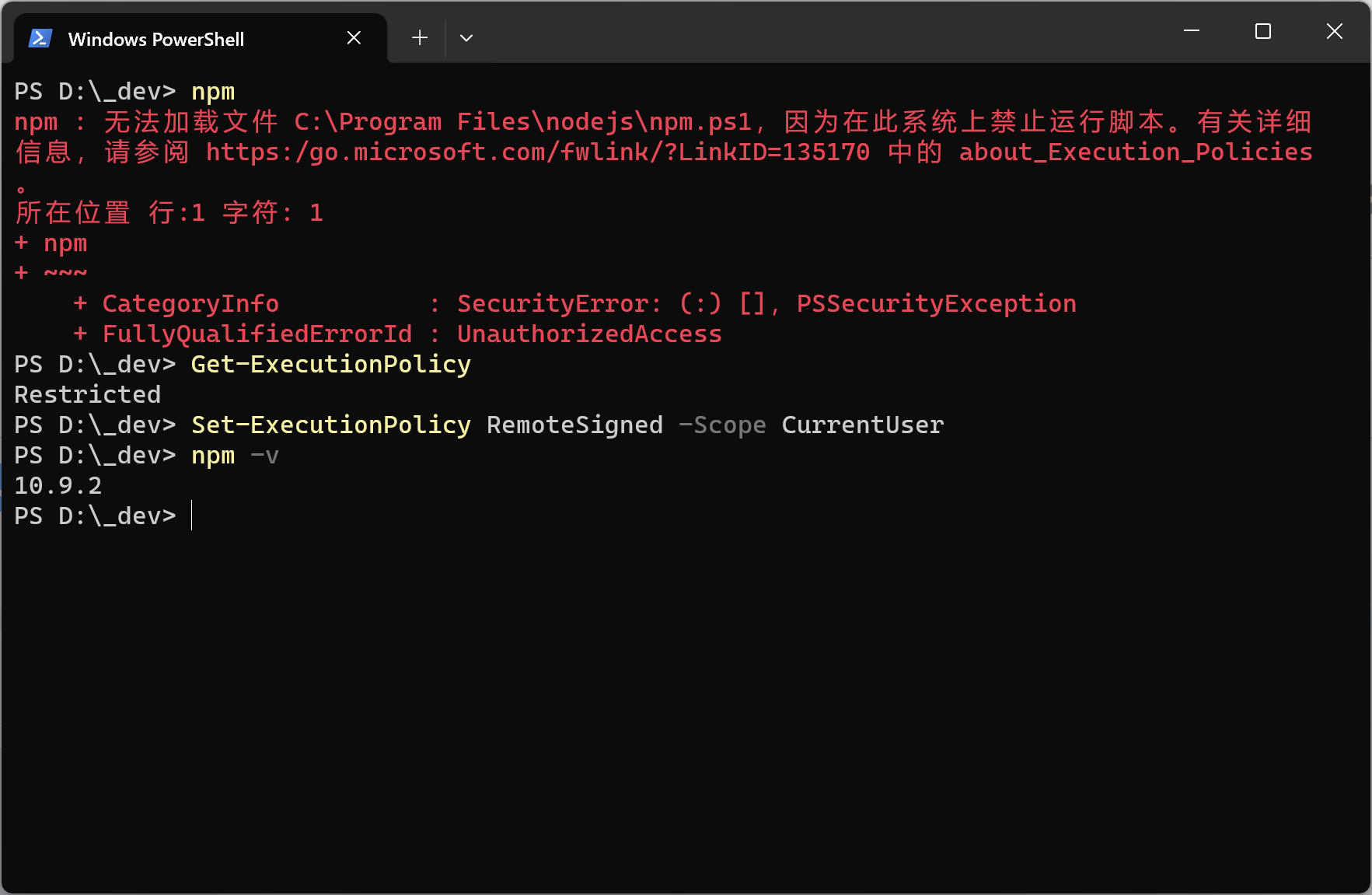Click the PowerShell icon in tab

pyautogui.click(x=40, y=38)
